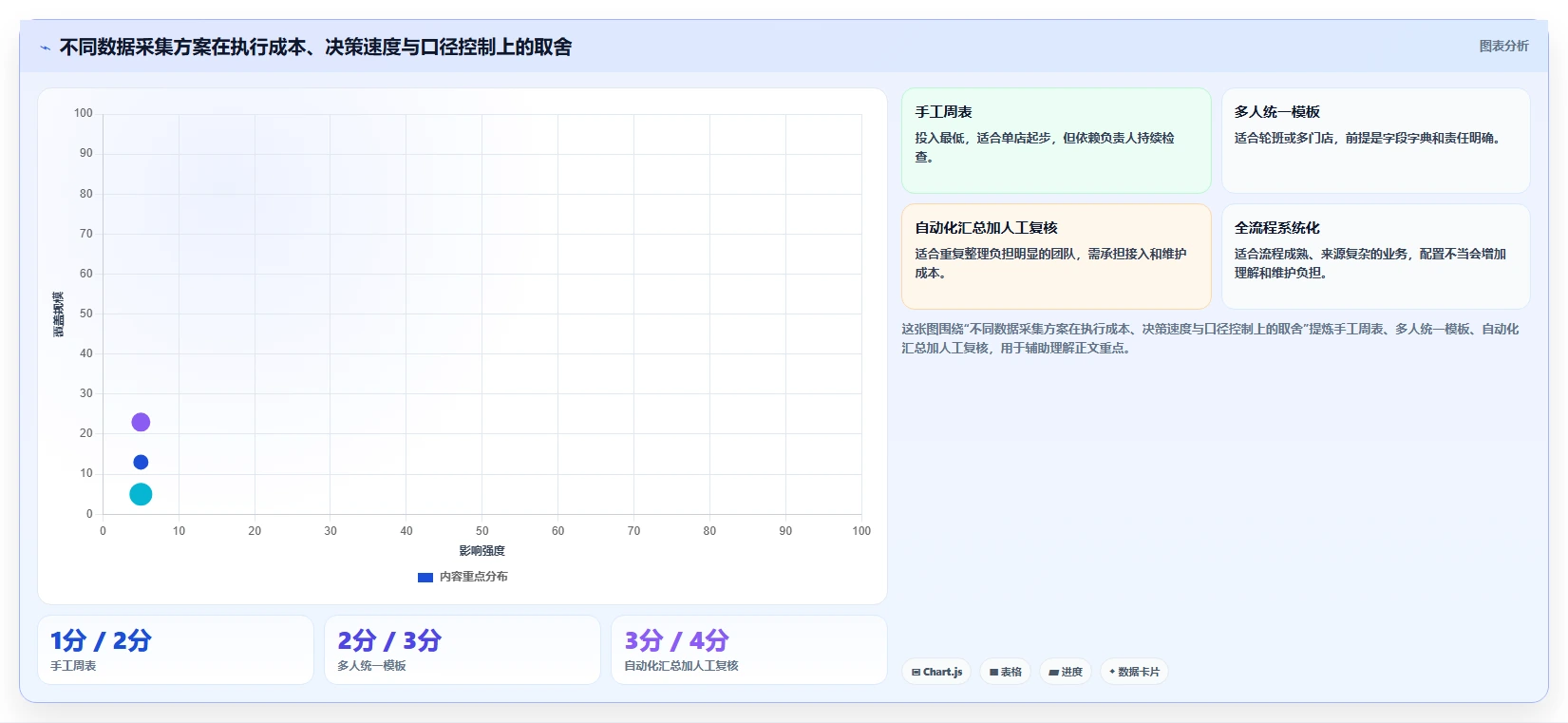Click the 2分 / 3分 score card
This screenshot has width=1568, height=723.
coord(463,650)
